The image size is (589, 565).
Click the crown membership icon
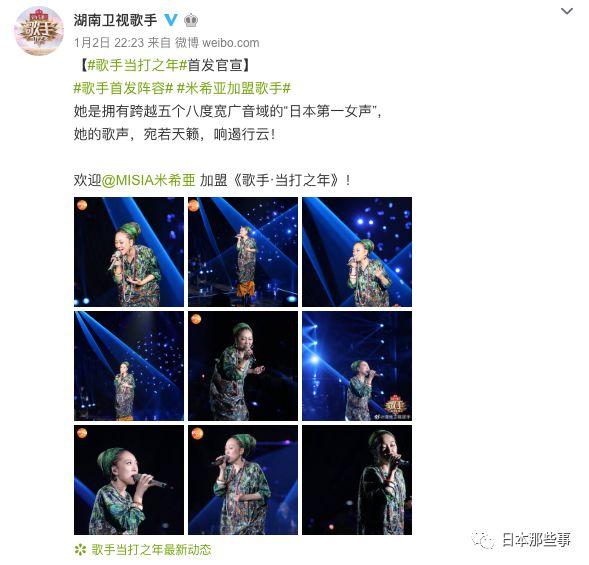tap(191, 20)
